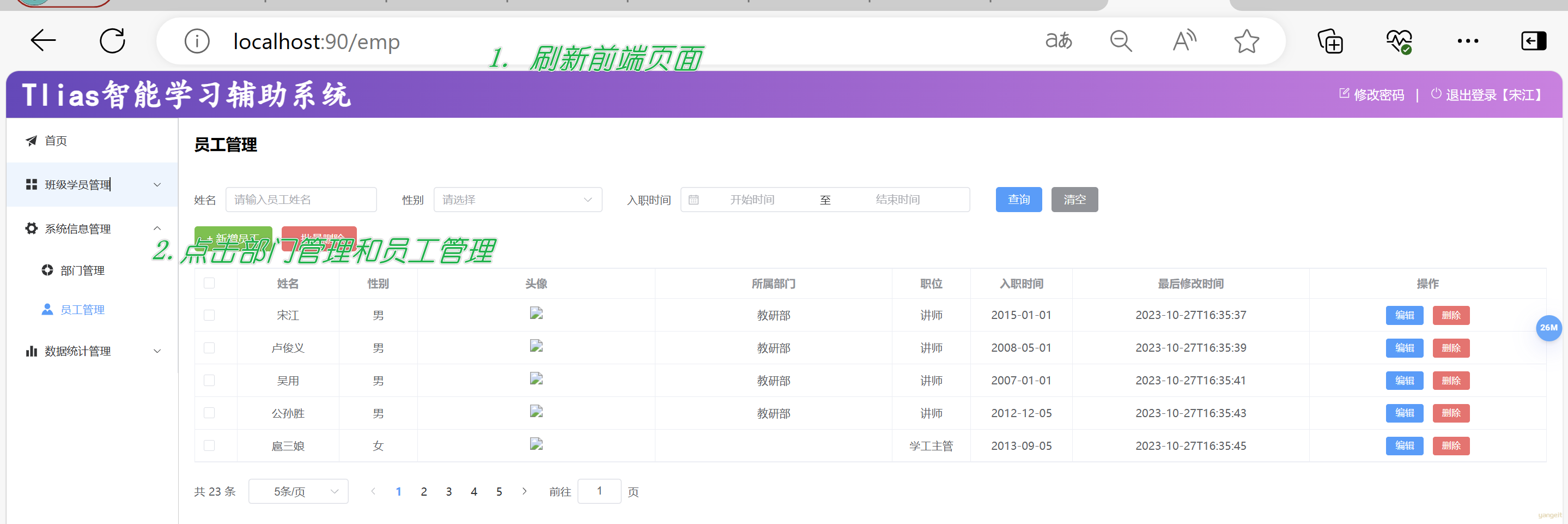Click 修改密码 link in header
This screenshot has width=1568, height=524.
tap(1379, 94)
